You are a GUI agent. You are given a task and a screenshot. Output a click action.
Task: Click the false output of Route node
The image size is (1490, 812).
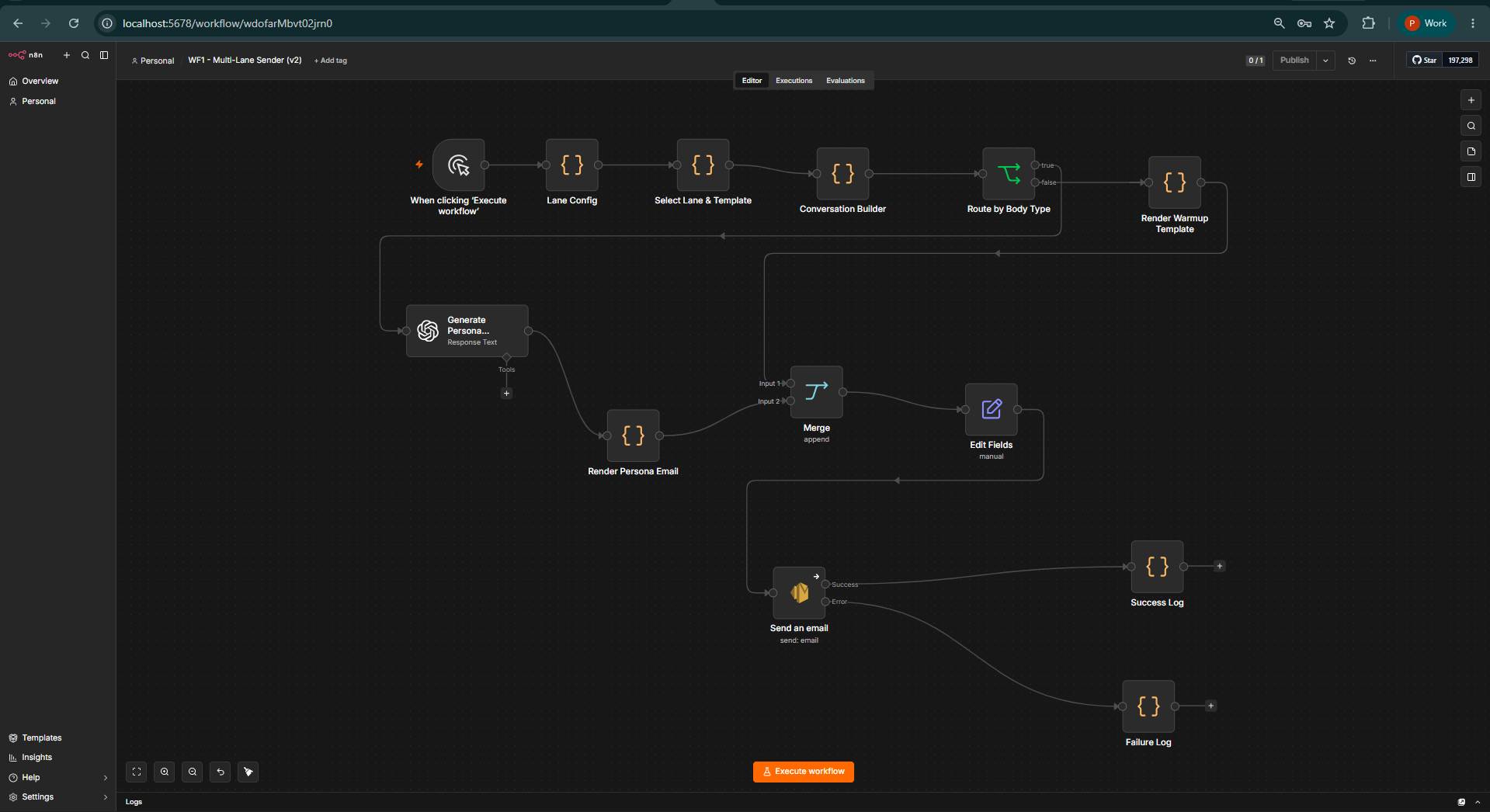pyautogui.click(x=1035, y=182)
